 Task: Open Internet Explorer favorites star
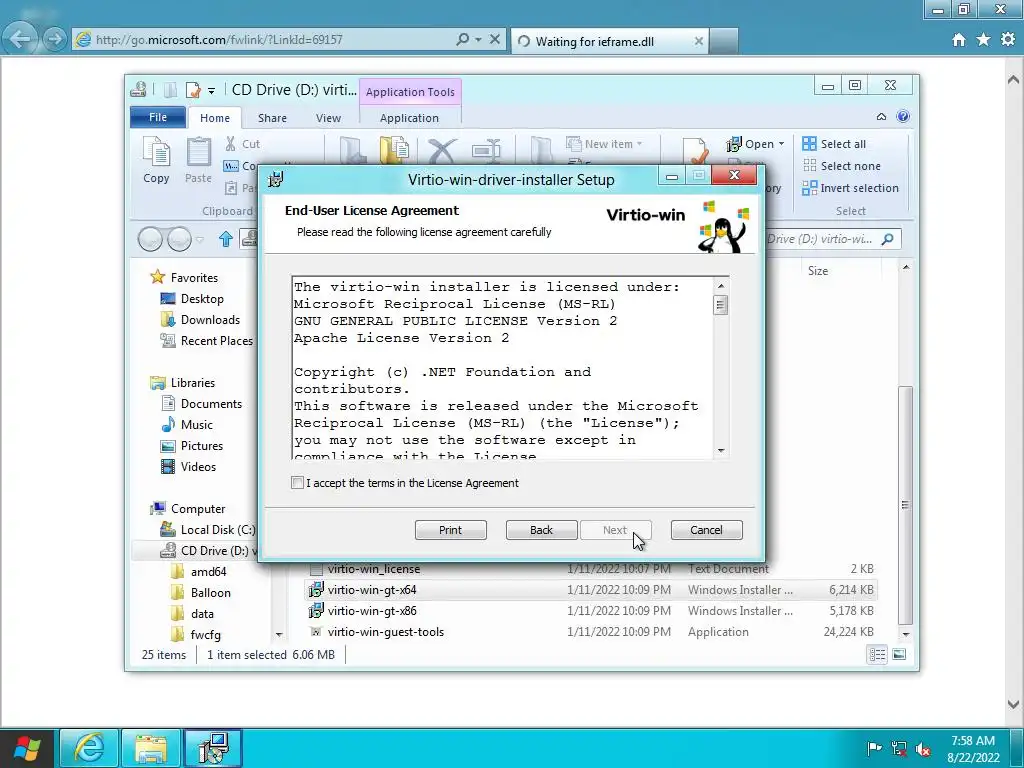[x=984, y=40]
